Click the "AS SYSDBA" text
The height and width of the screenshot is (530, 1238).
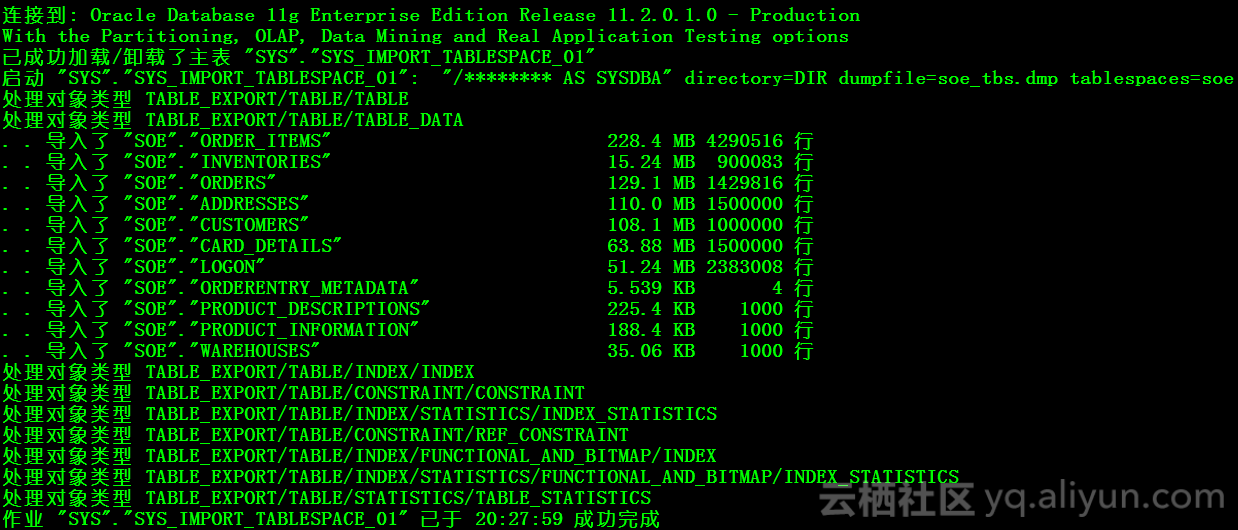(618, 78)
